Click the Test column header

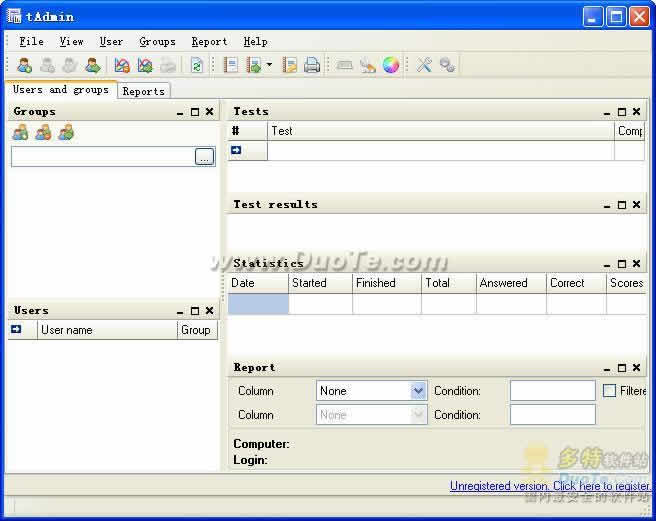441,131
